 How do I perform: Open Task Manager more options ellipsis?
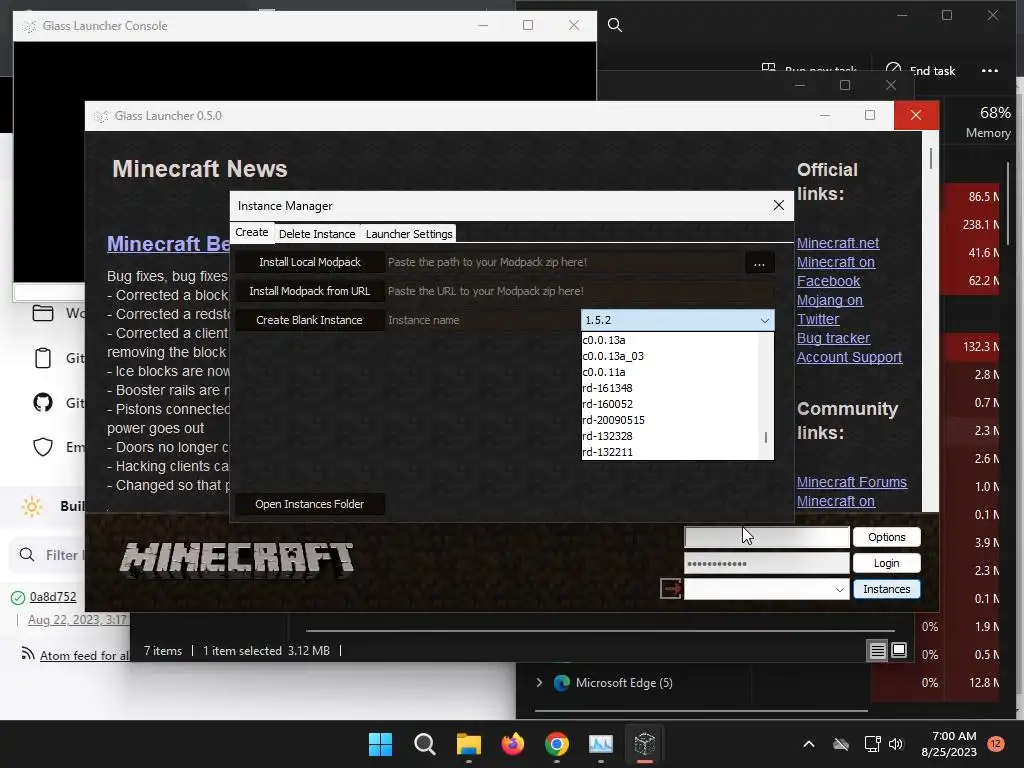coord(989,71)
